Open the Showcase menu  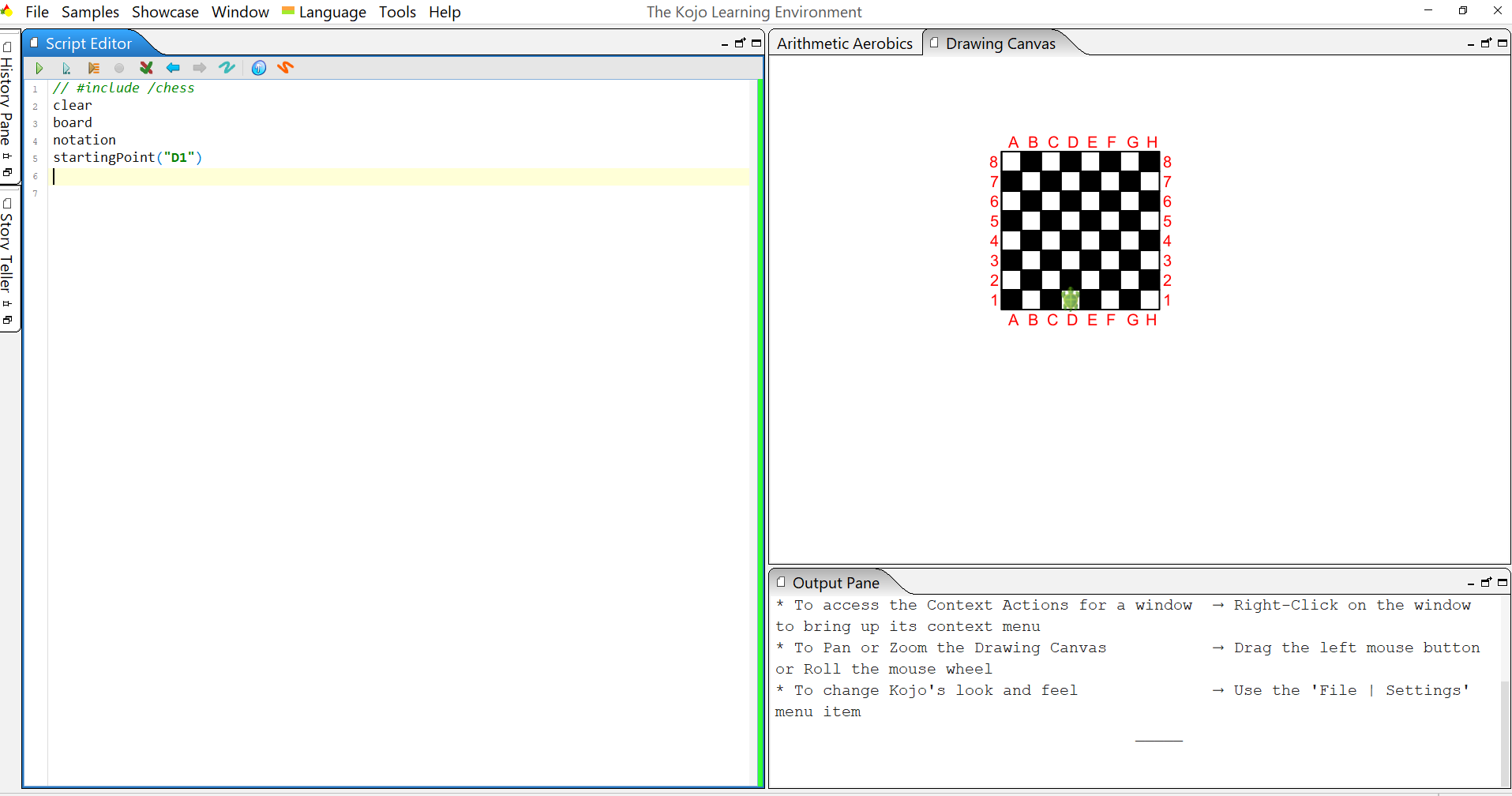[165, 12]
